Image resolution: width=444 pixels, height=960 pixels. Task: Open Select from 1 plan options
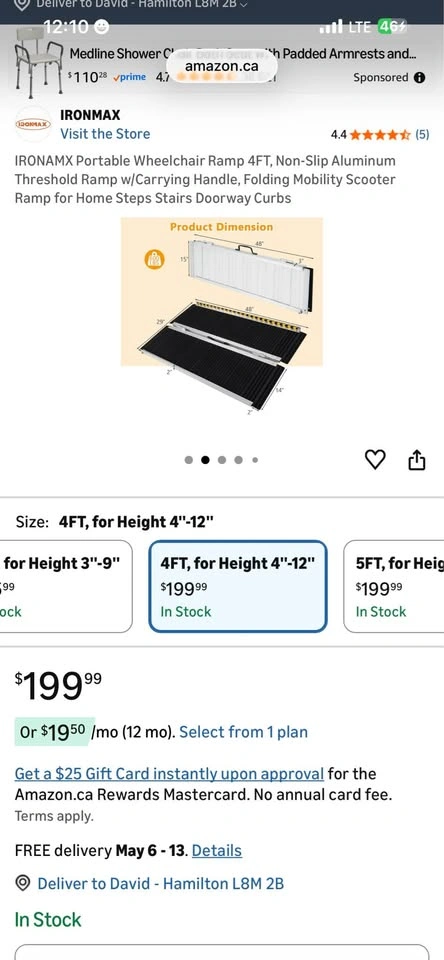coord(243,732)
